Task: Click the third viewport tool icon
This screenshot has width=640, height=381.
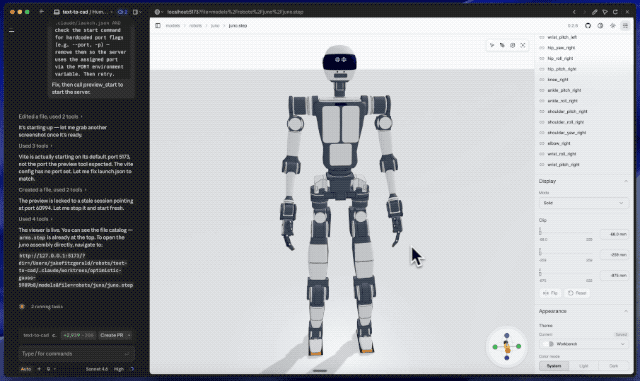Action: tap(512, 45)
